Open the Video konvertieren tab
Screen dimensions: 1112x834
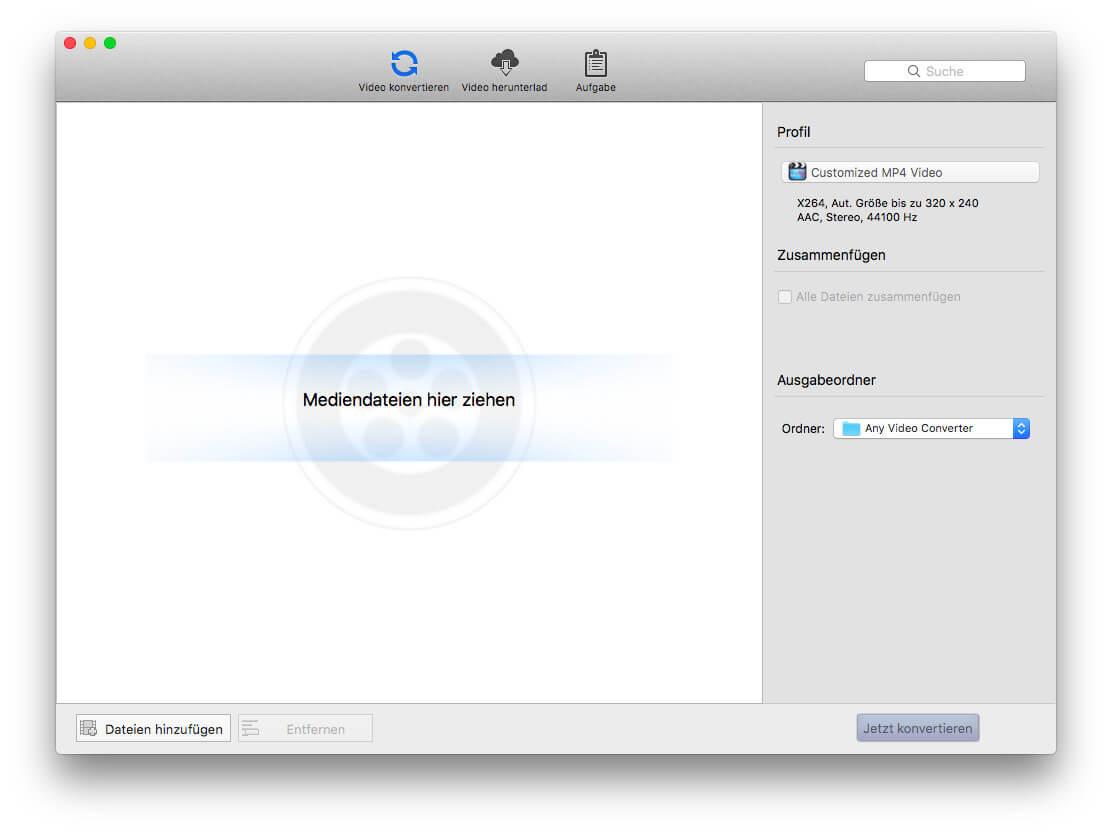404,71
